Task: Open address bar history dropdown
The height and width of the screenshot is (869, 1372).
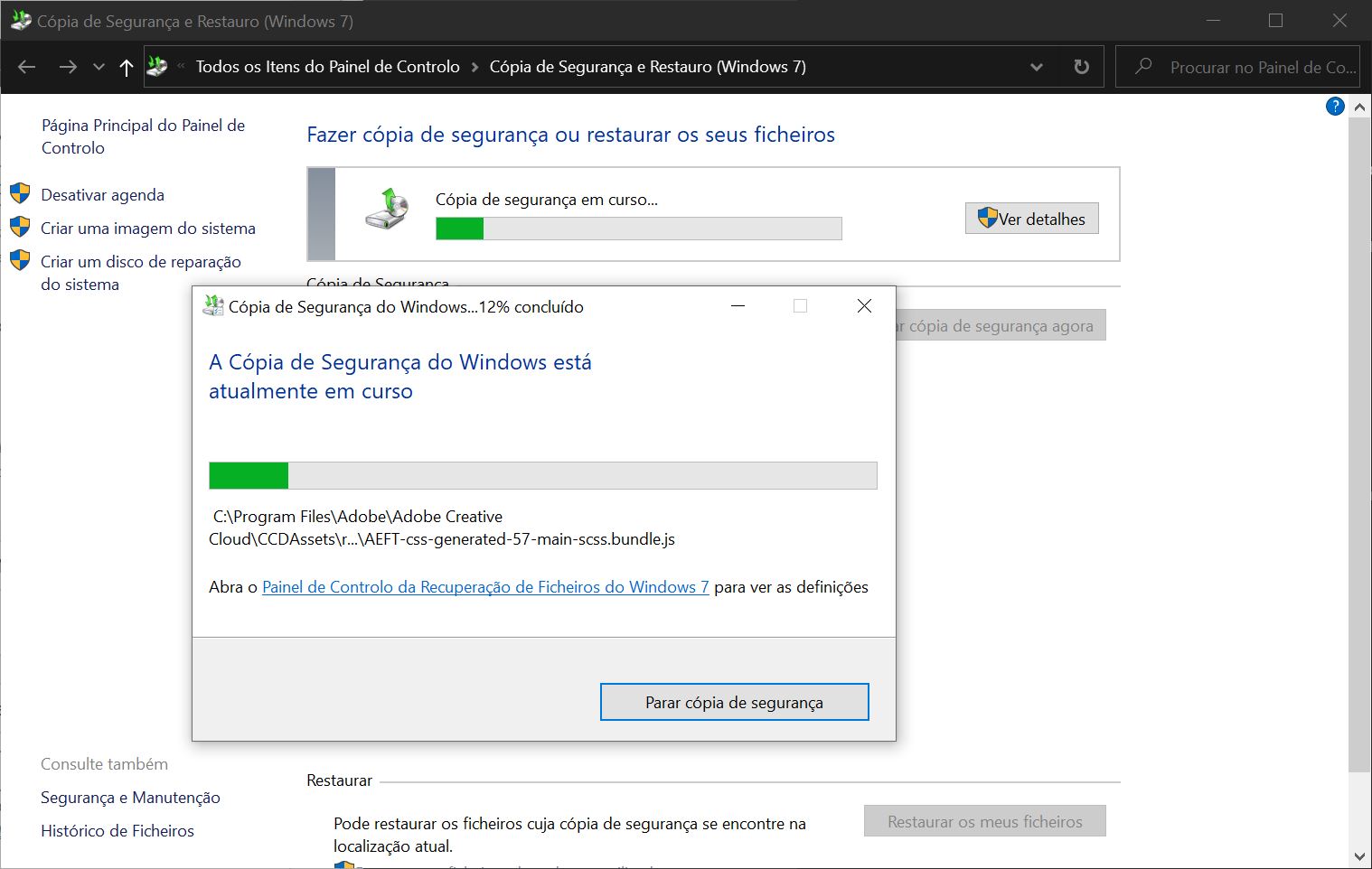Action: coord(1037,67)
